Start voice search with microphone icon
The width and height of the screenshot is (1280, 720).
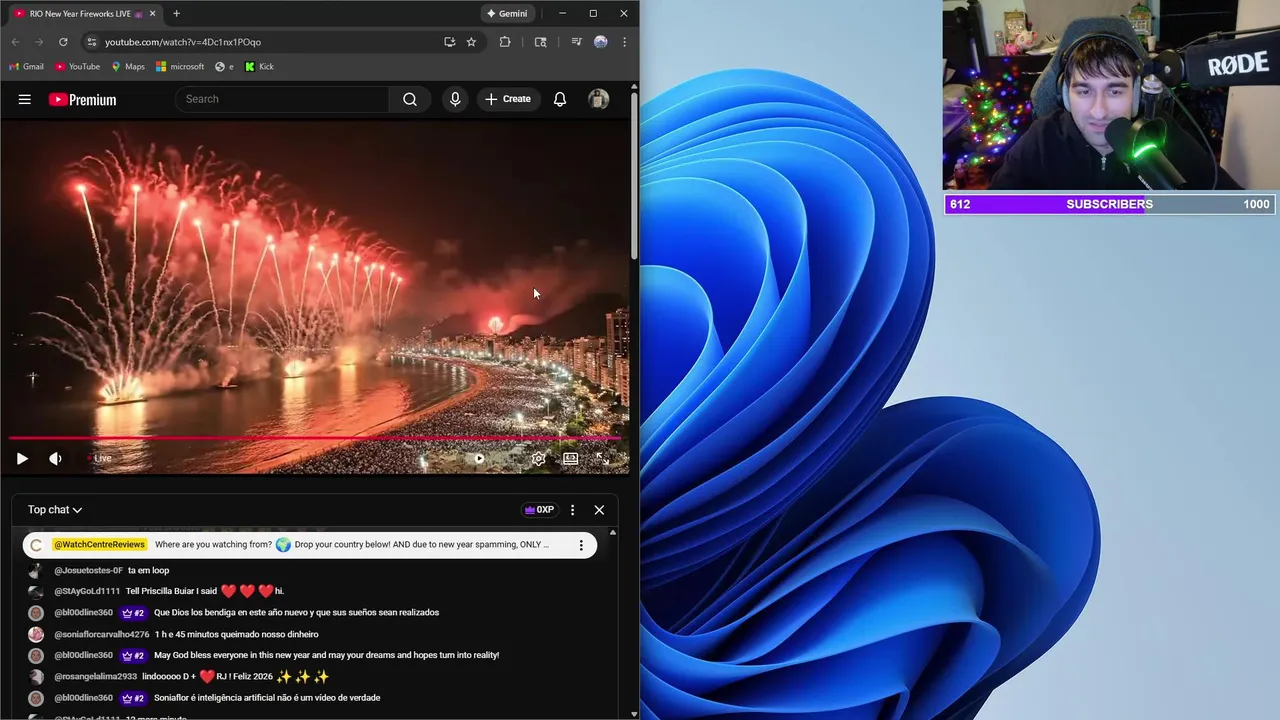click(455, 99)
